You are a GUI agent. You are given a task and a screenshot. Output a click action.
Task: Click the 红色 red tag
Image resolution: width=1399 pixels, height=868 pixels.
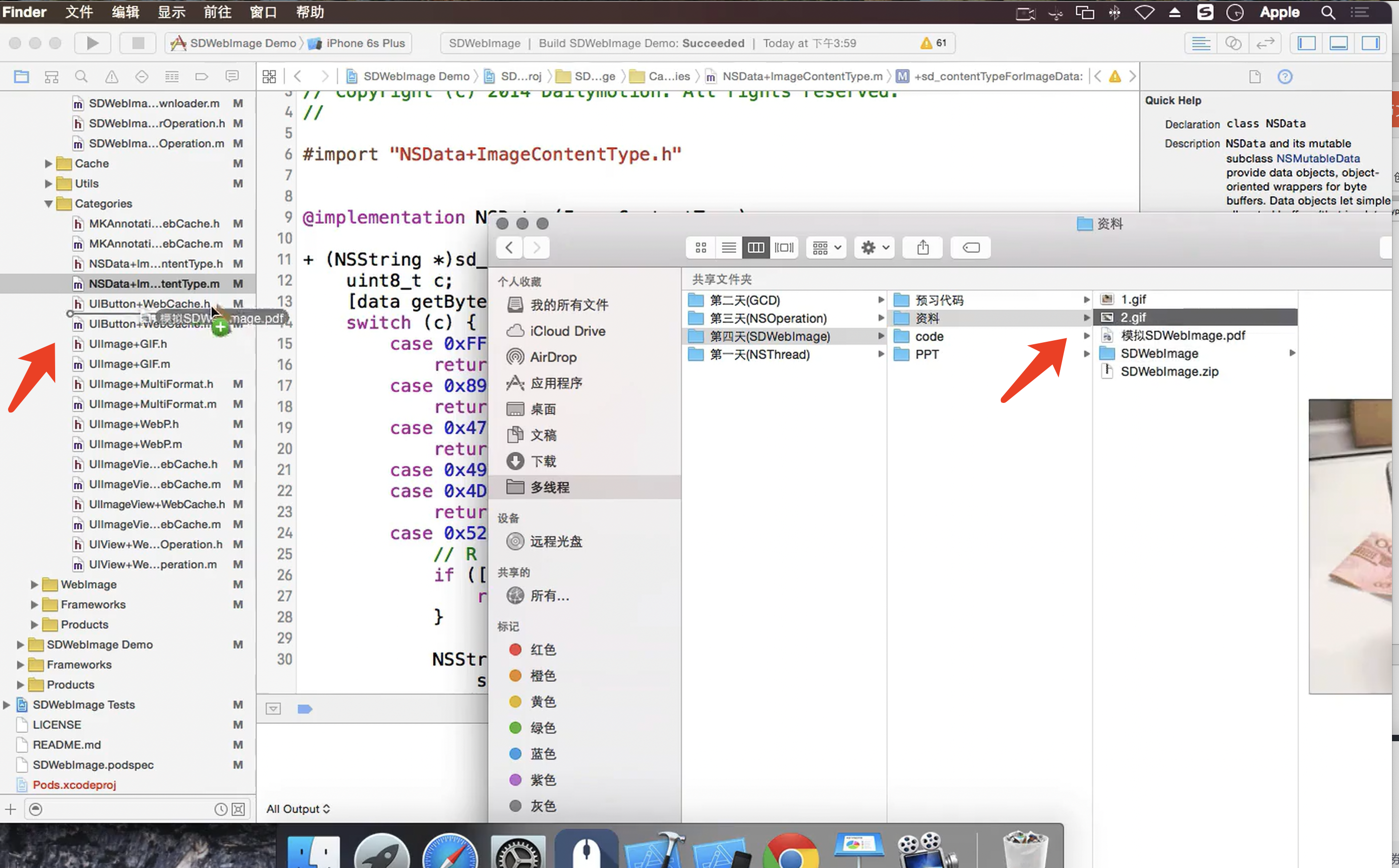coord(542,649)
